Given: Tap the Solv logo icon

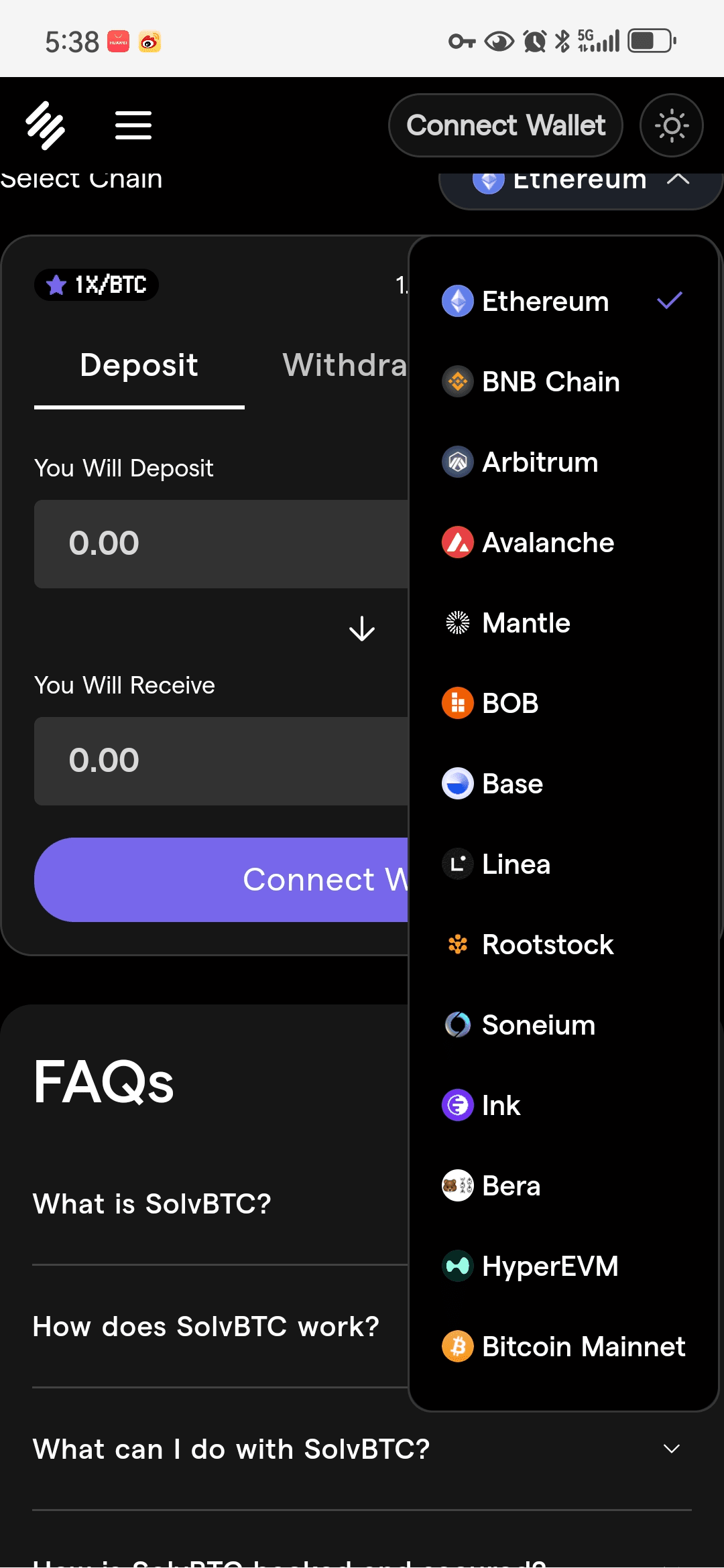Looking at the screenshot, I should (46, 125).
